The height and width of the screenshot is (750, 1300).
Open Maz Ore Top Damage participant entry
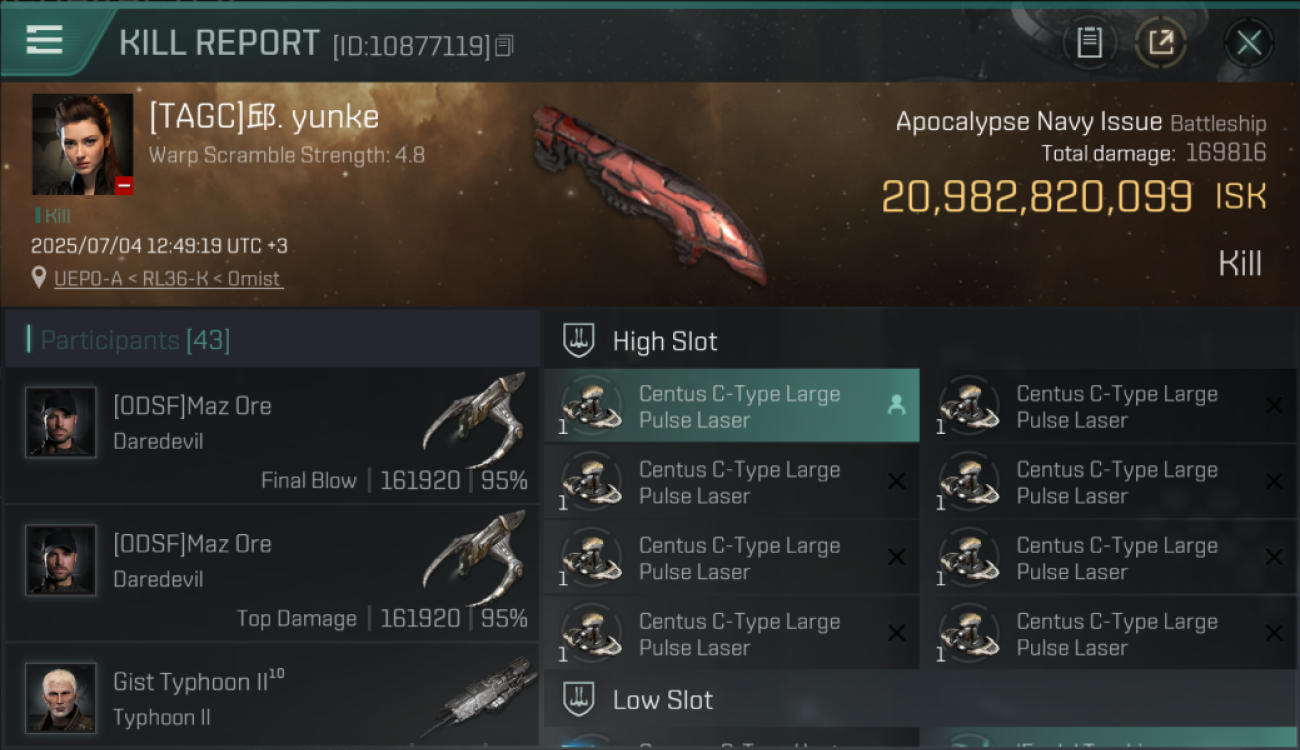[272, 573]
